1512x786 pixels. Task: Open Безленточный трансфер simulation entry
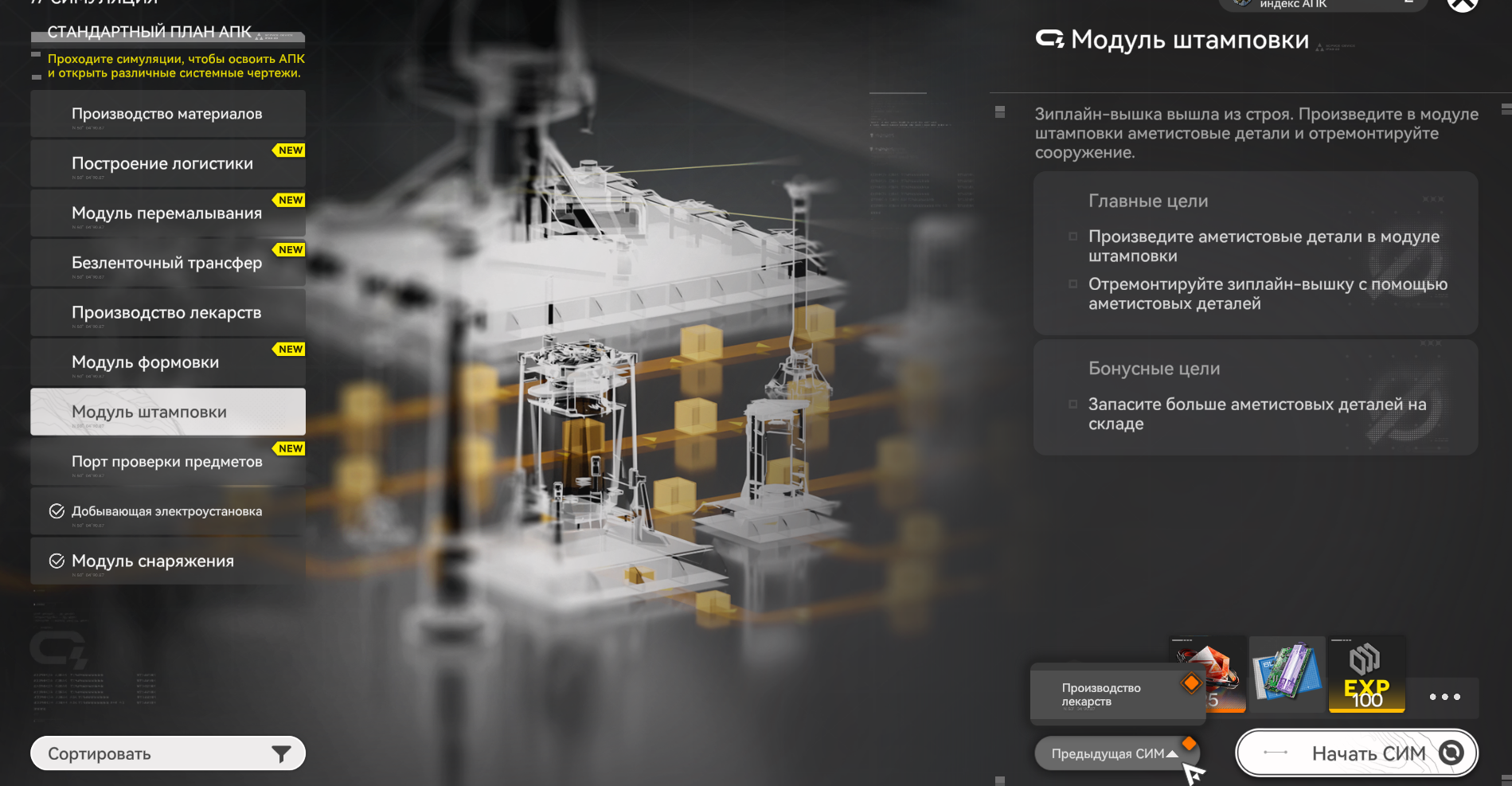pos(167,264)
